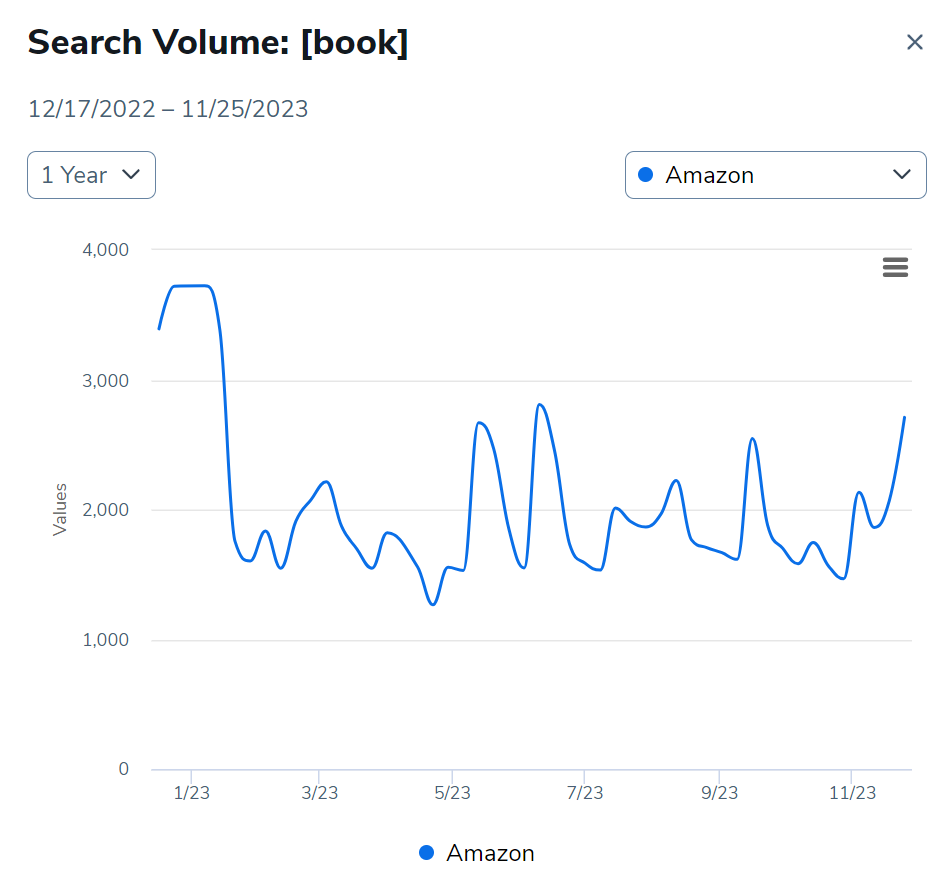This screenshot has width=946, height=887.
Task: Open the Amazon data source dropdown
Action: click(775, 175)
